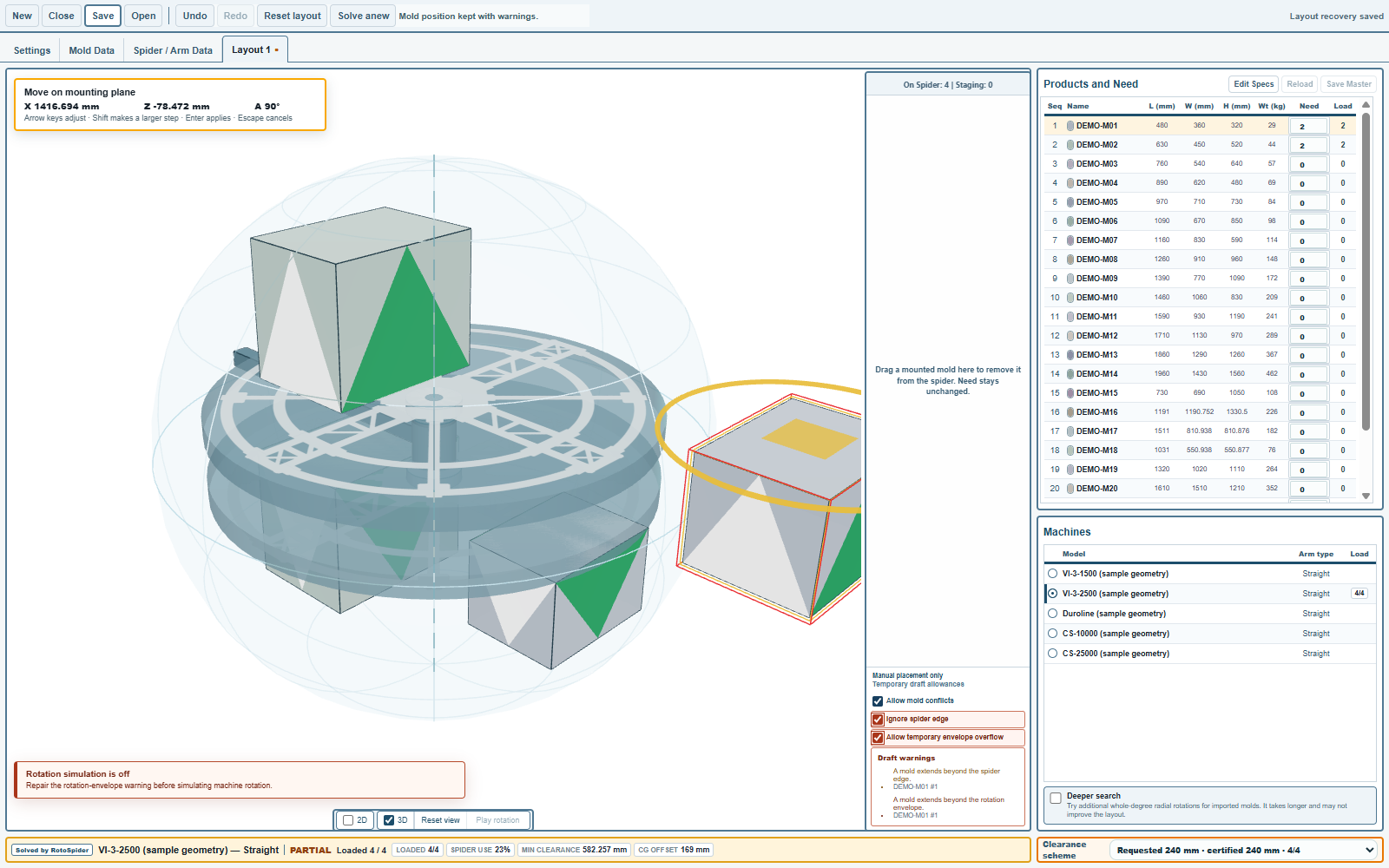Open Edit Specs for products
Image resolution: width=1389 pixels, height=868 pixels.
coord(1254,84)
